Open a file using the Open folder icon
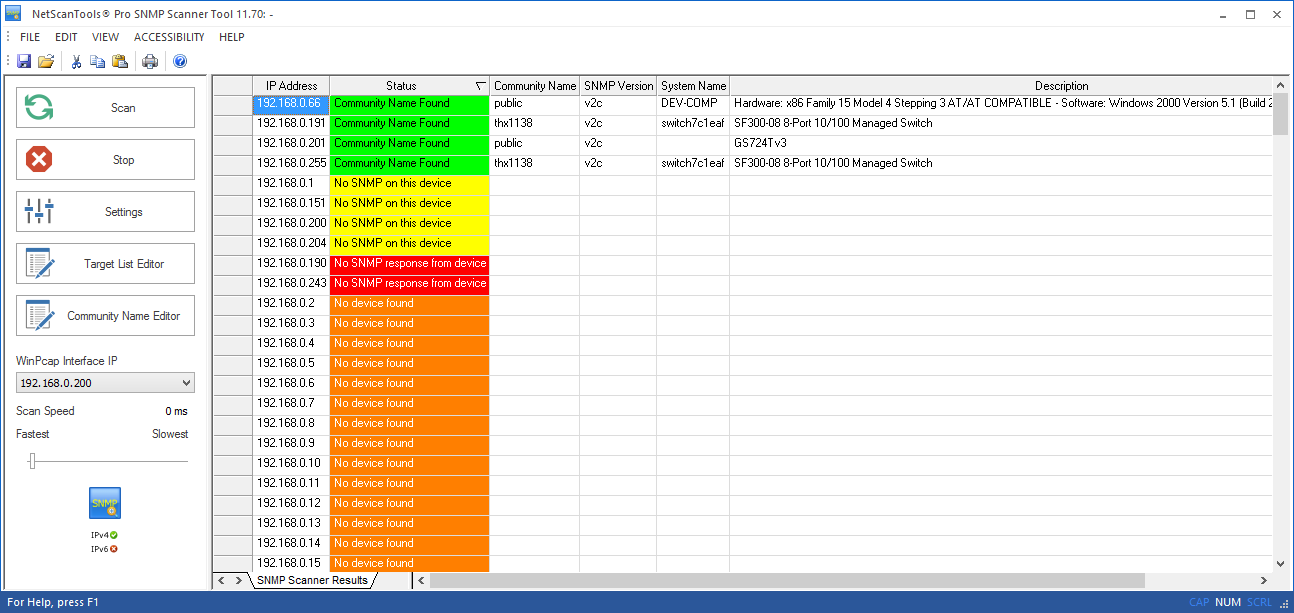This screenshot has height=613, width=1294. tap(46, 61)
